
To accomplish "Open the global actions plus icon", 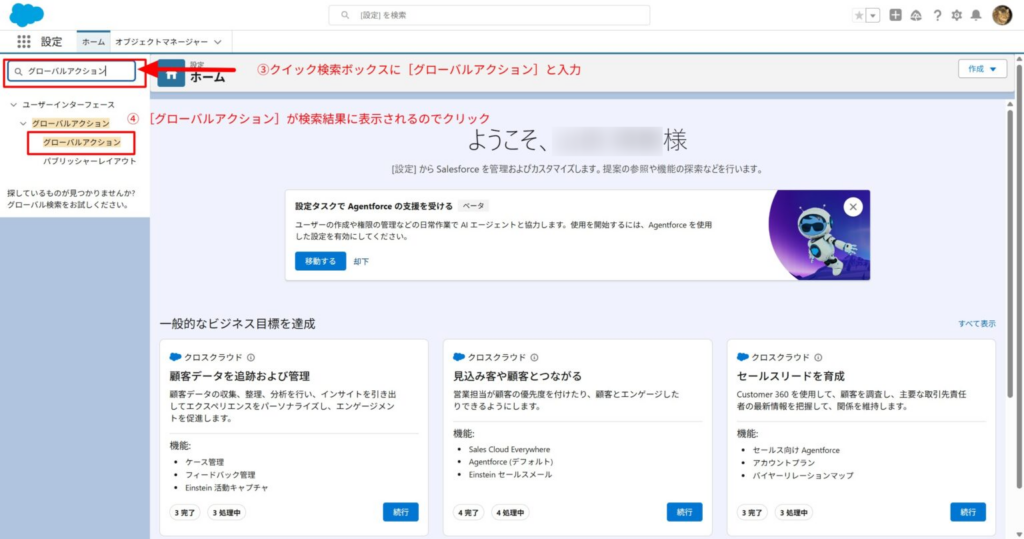I will [895, 15].
